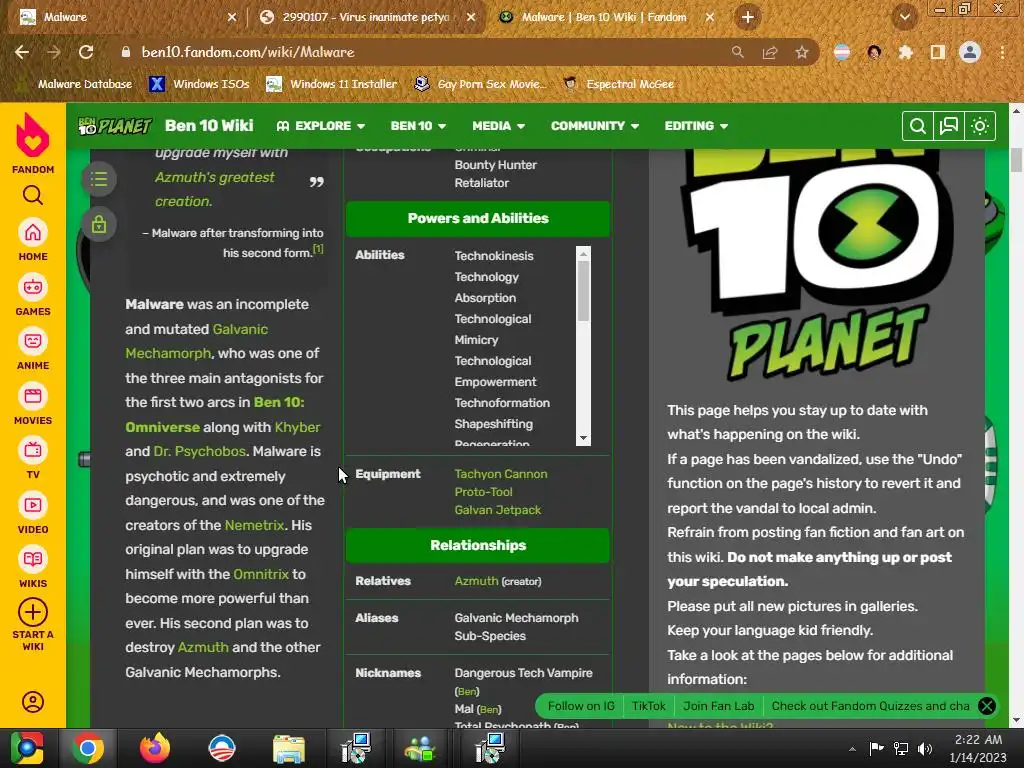Open the Anime section icon
1024x768 pixels.
[x=33, y=342]
